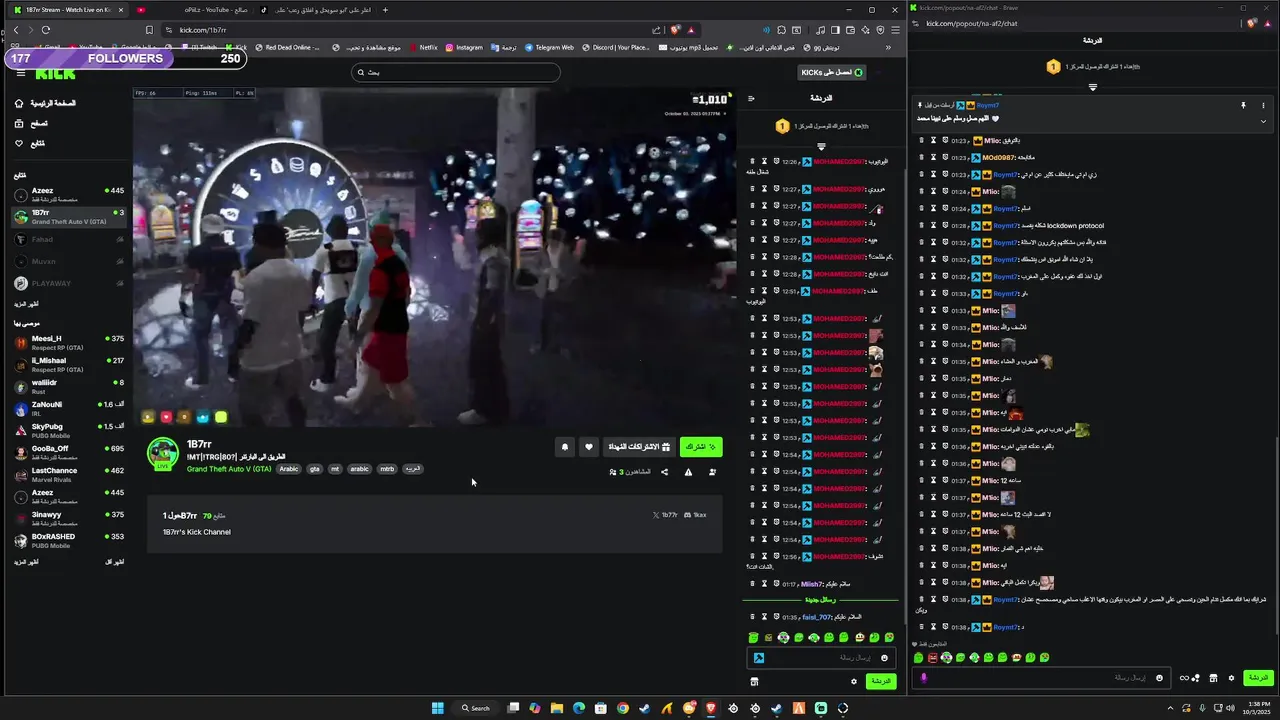Reload the page in the browser
The width and height of the screenshot is (1280, 720).
tap(46, 30)
